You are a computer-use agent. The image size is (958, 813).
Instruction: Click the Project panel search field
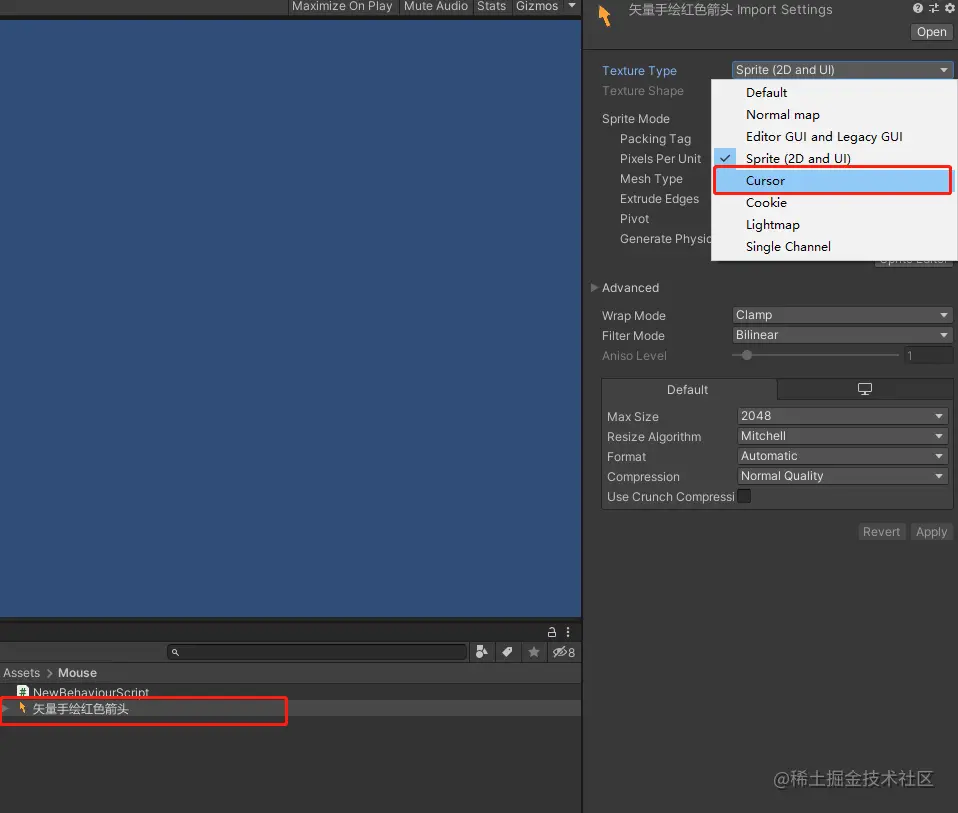tap(317, 652)
